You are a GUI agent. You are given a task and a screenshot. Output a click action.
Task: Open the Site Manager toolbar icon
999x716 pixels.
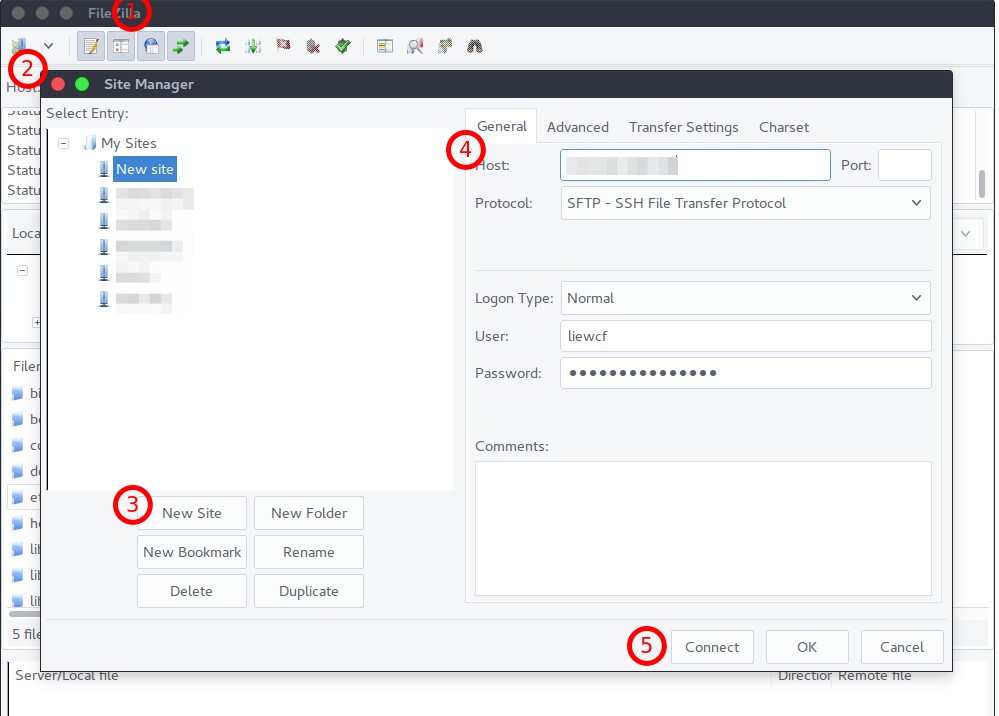[x=19, y=46]
